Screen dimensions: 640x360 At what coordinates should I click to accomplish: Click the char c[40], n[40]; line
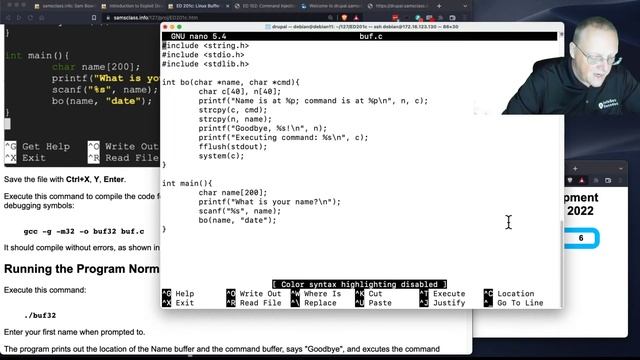click(x=240, y=91)
